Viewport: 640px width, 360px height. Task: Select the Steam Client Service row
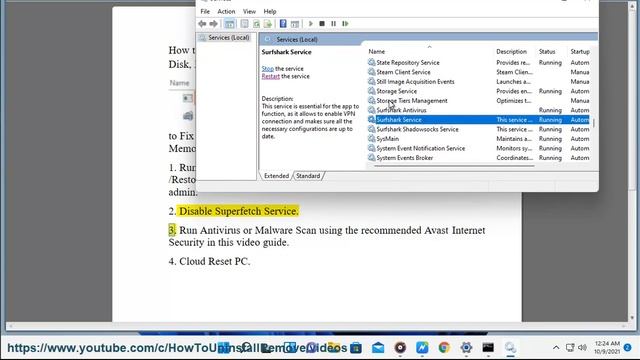click(x=478, y=72)
